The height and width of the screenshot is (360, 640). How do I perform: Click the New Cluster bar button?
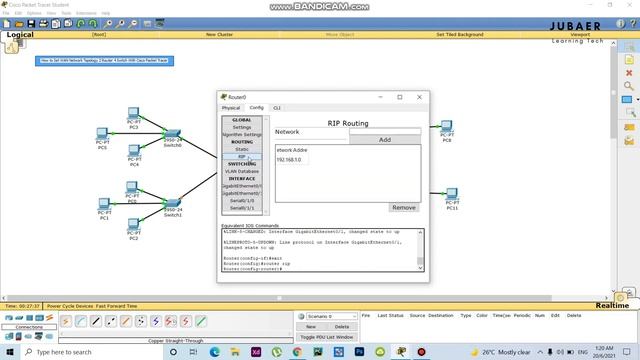click(219, 35)
